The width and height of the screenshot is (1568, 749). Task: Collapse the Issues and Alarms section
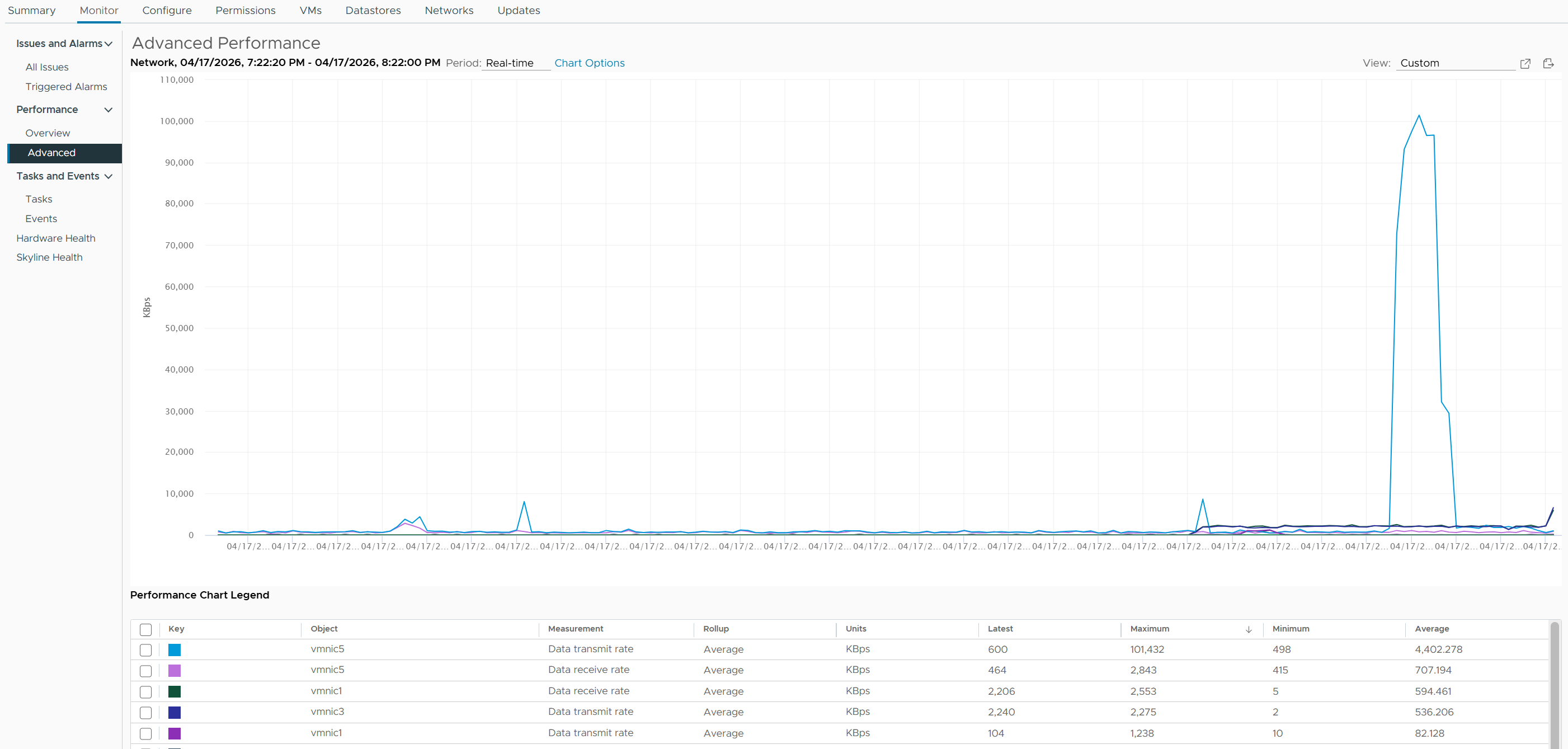pos(109,44)
